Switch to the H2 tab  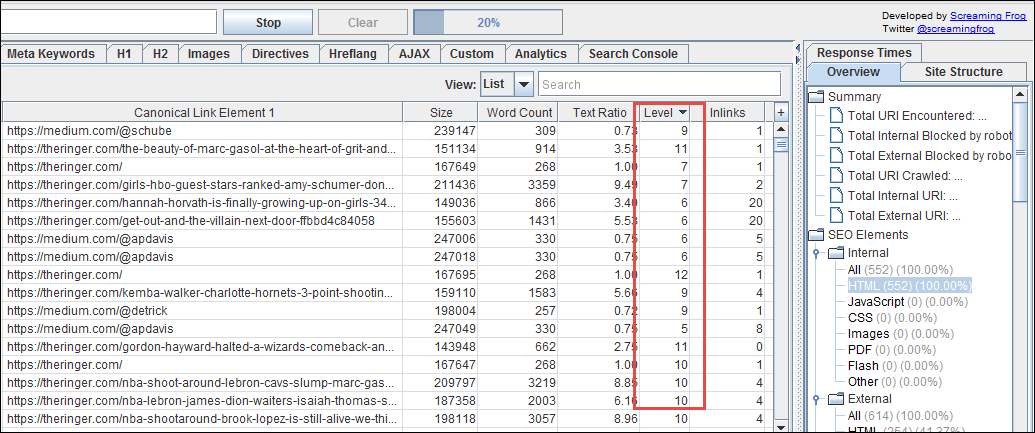click(x=160, y=54)
